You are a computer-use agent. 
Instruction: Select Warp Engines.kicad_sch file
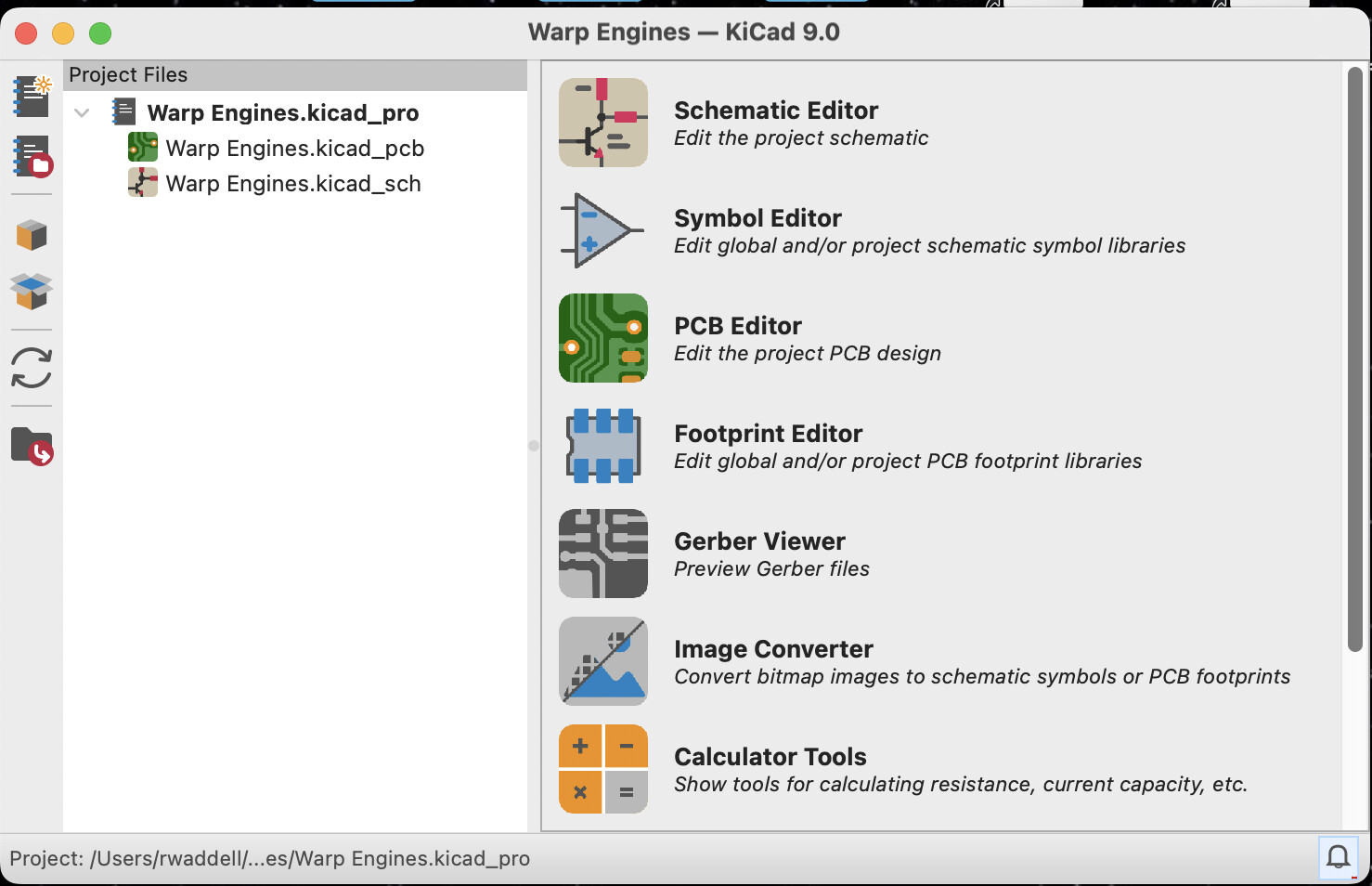(292, 184)
